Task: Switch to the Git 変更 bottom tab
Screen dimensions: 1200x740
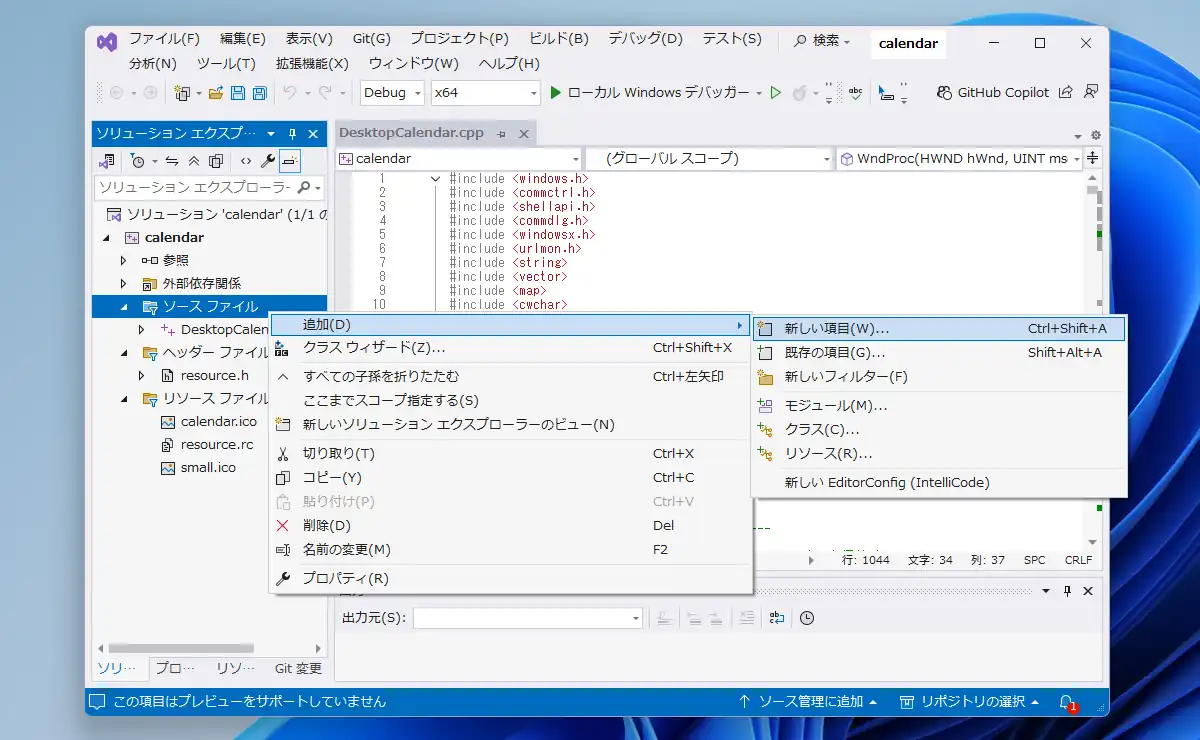Action: point(298,668)
